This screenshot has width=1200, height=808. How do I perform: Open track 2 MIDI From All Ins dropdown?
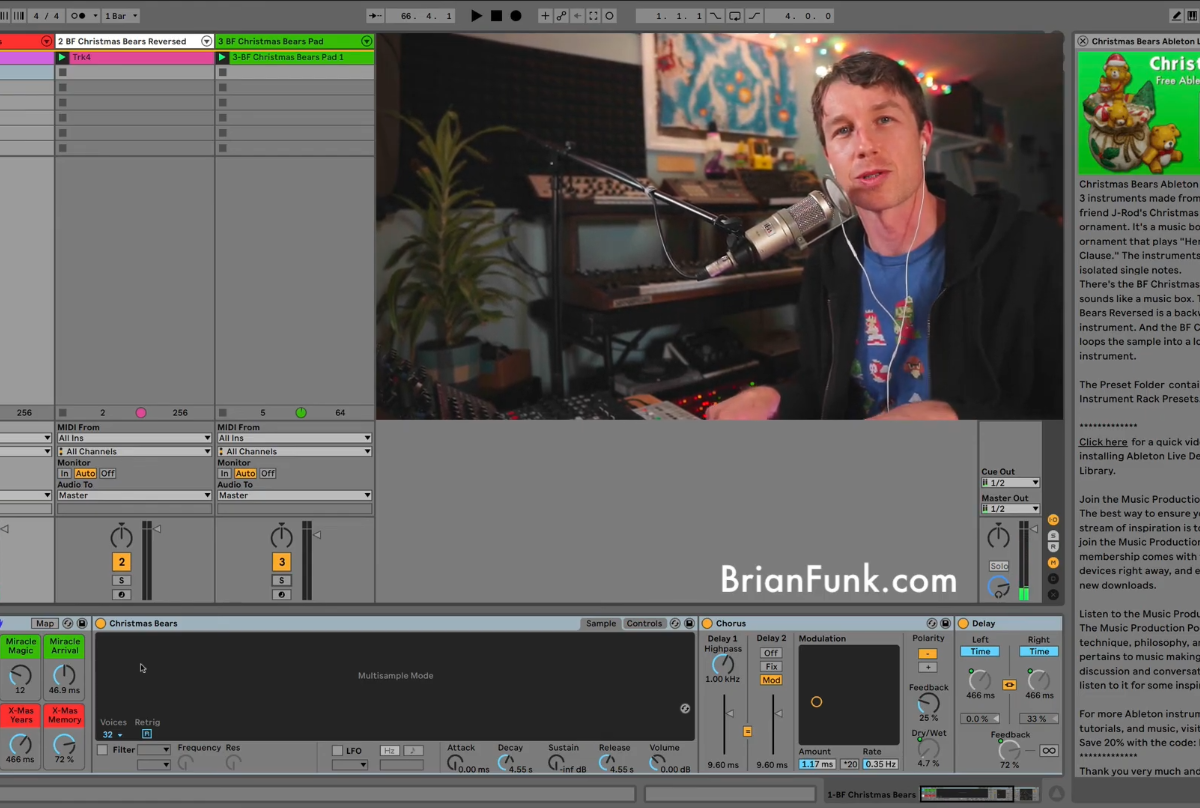(x=134, y=438)
